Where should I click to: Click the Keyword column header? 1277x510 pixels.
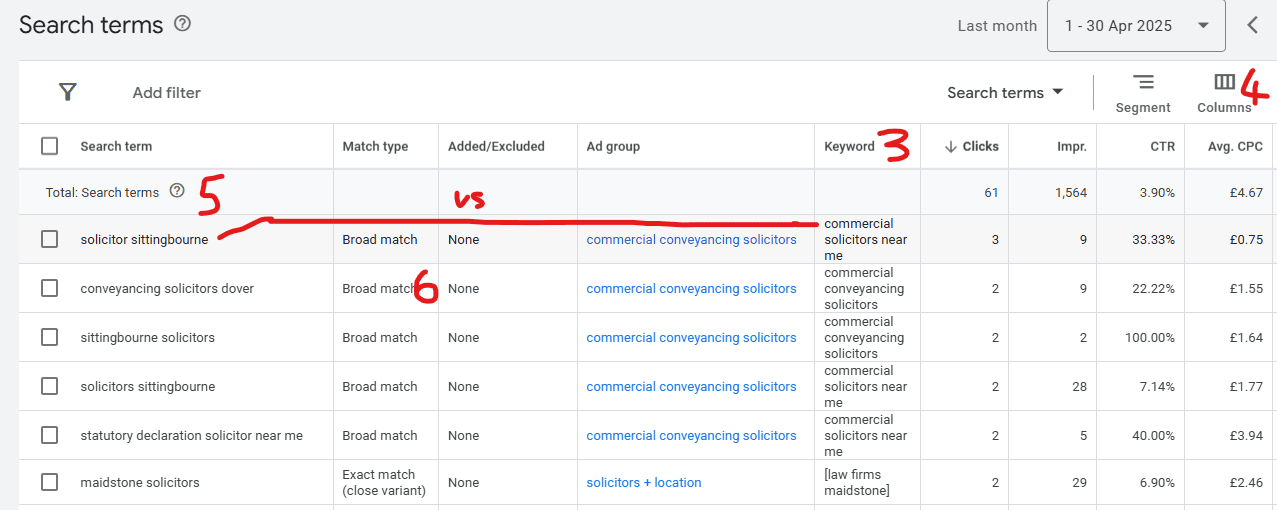point(849,146)
